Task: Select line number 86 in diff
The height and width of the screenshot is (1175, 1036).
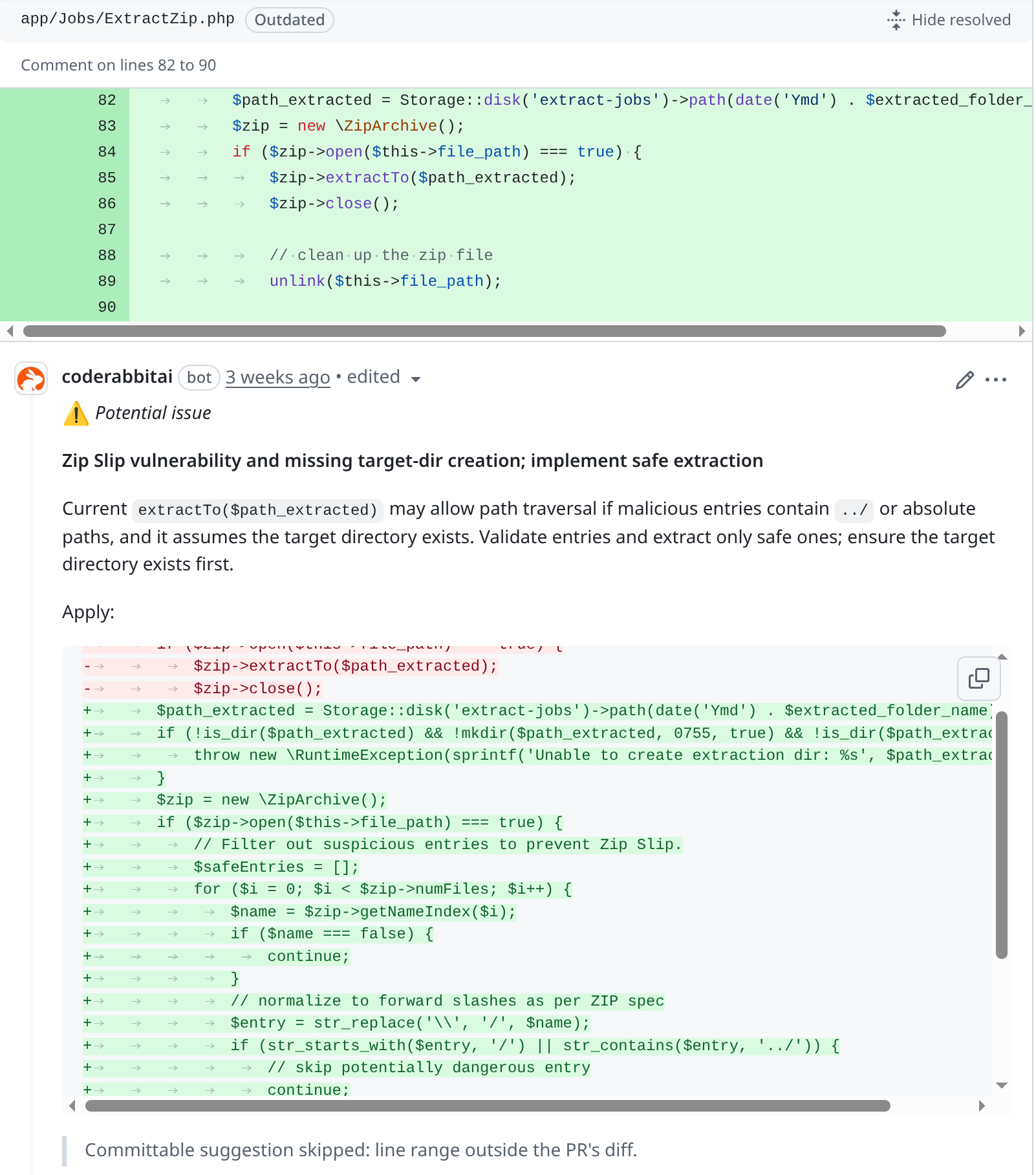Action: click(107, 204)
